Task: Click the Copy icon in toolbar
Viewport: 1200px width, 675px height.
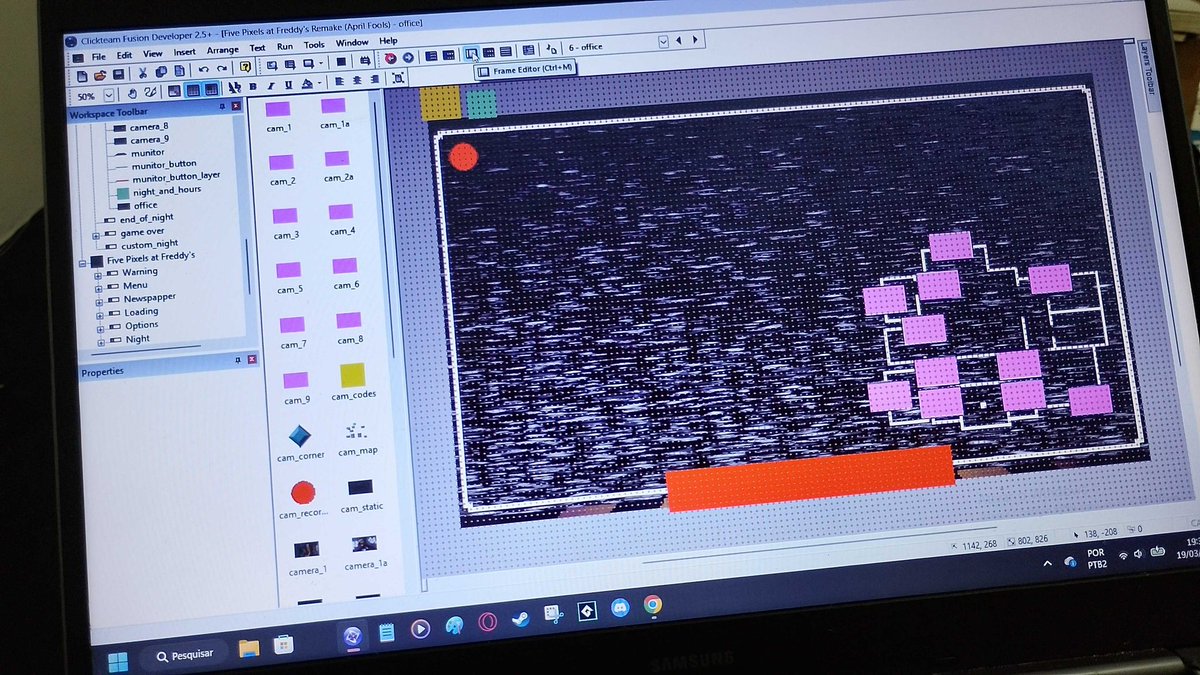Action: (161, 72)
